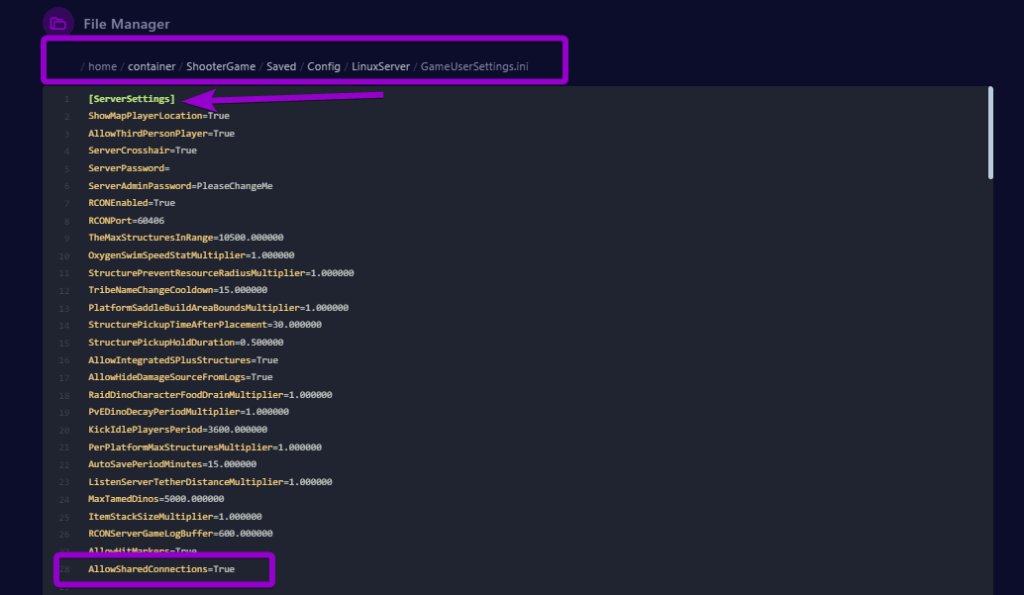Image resolution: width=1024 pixels, height=595 pixels.
Task: Click the [ServerSettings] header line
Action: [x=131, y=99]
